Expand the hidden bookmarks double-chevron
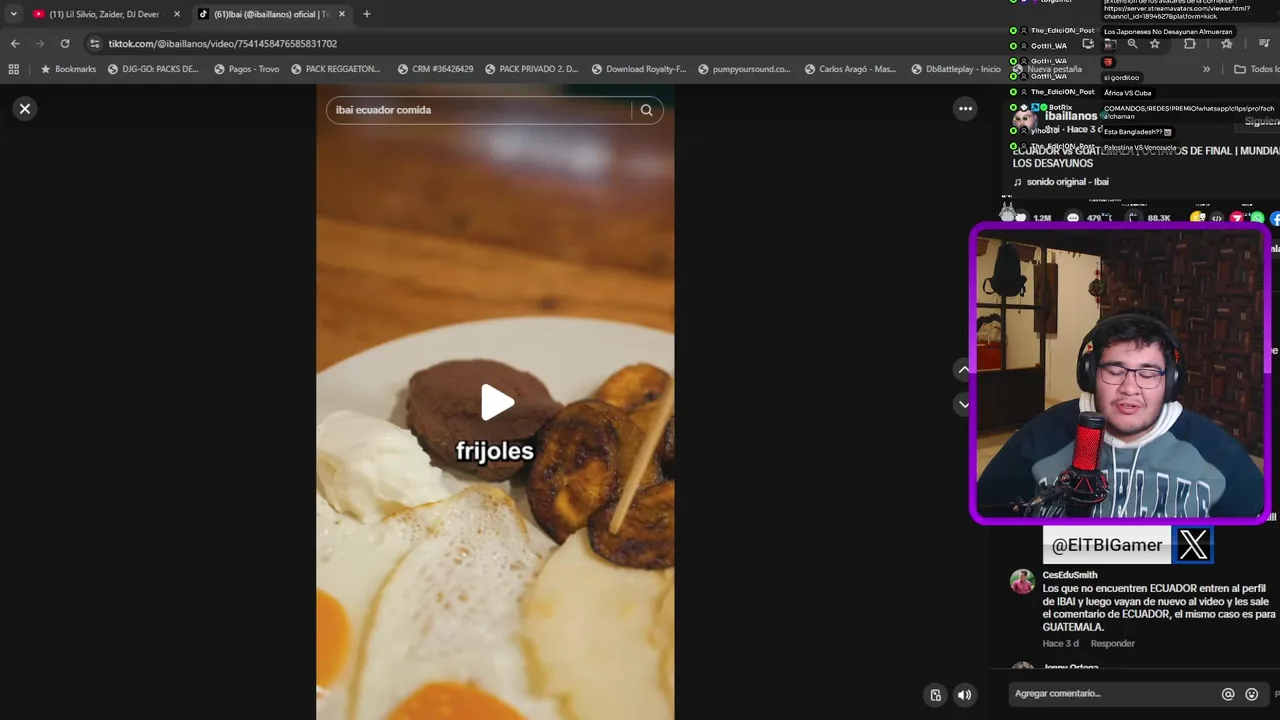 pos(1206,69)
